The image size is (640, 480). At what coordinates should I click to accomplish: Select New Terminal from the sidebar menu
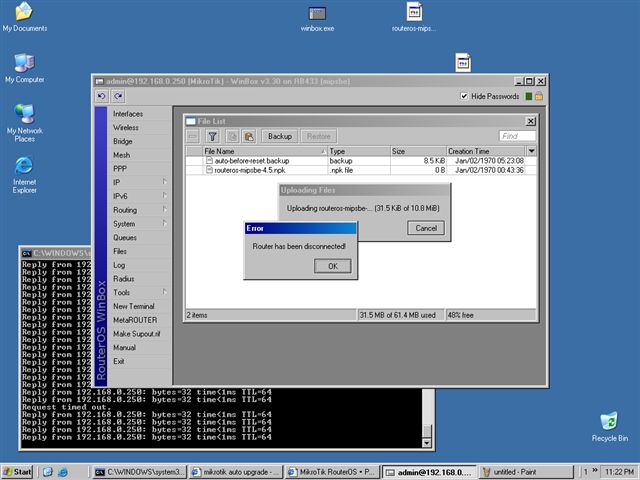pos(133,306)
